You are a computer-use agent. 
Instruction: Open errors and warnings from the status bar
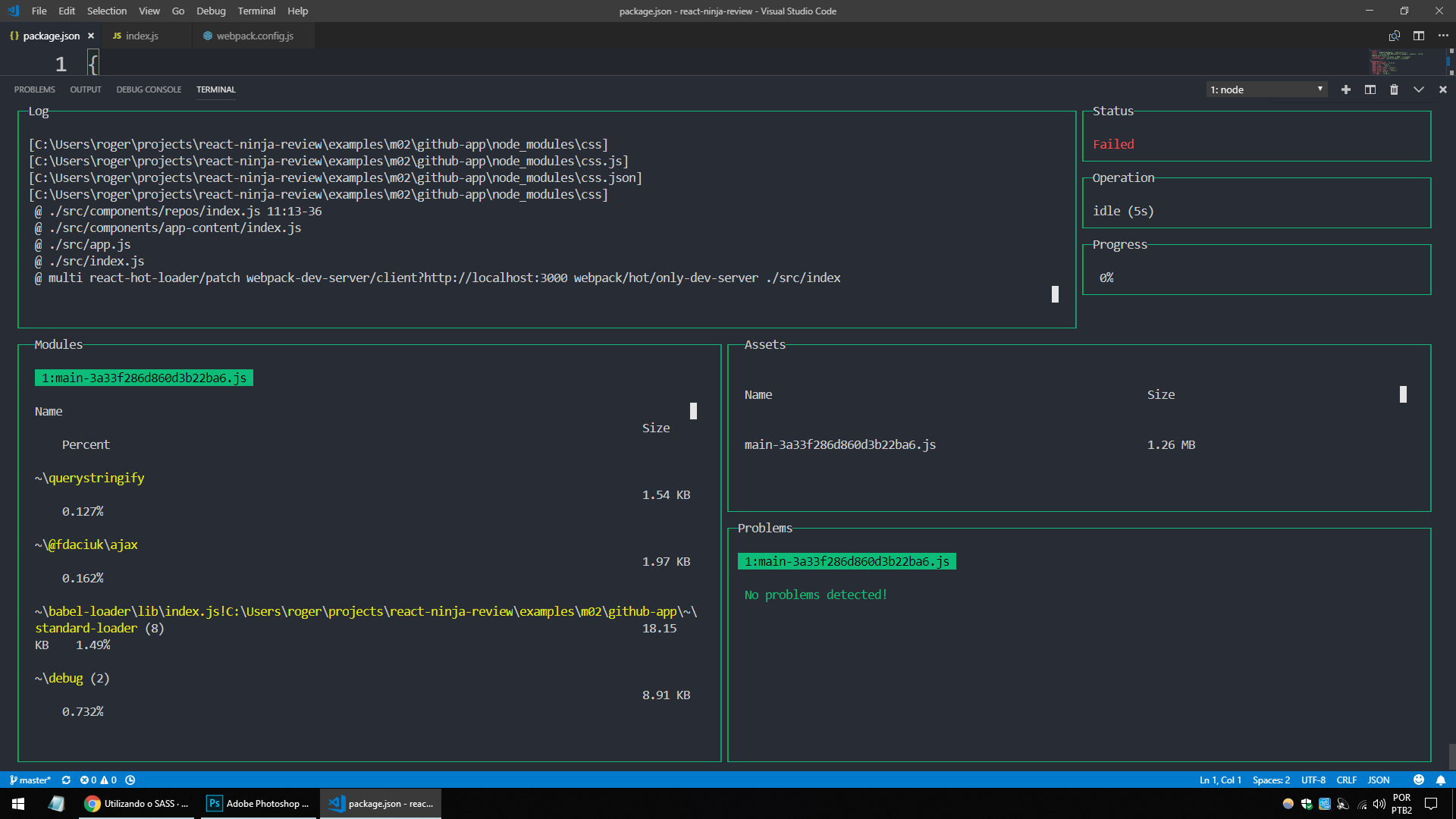click(x=99, y=780)
